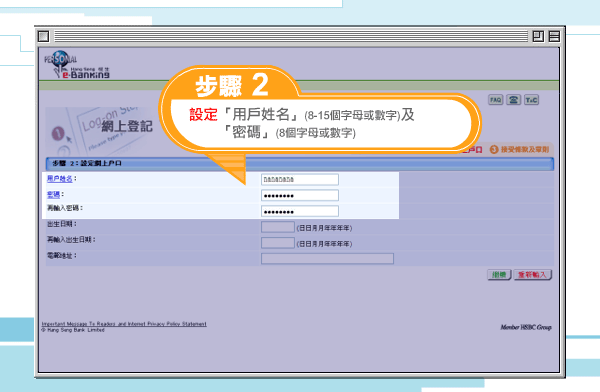This screenshot has height=392, width=600.
Task: Open the FAQ icon button
Action: tap(496, 100)
